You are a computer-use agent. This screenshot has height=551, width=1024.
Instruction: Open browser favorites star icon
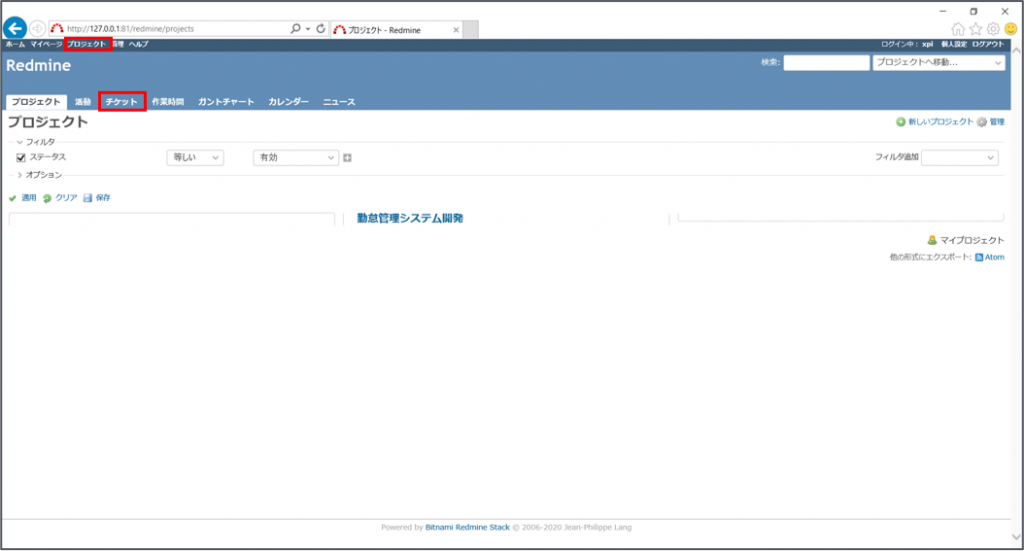pyautogui.click(x=975, y=29)
